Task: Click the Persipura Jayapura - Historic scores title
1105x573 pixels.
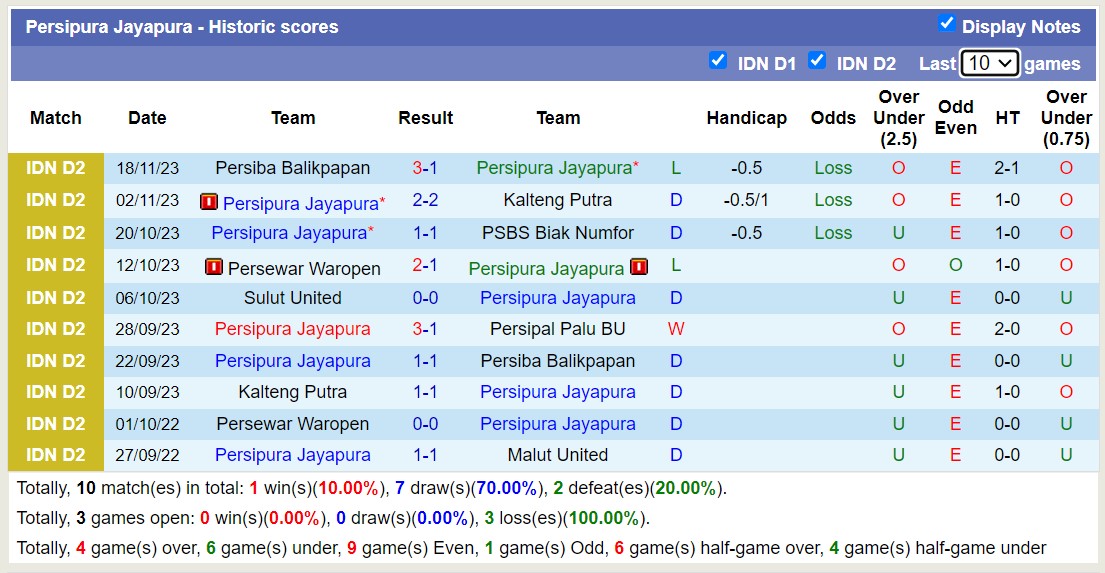Action: (182, 27)
